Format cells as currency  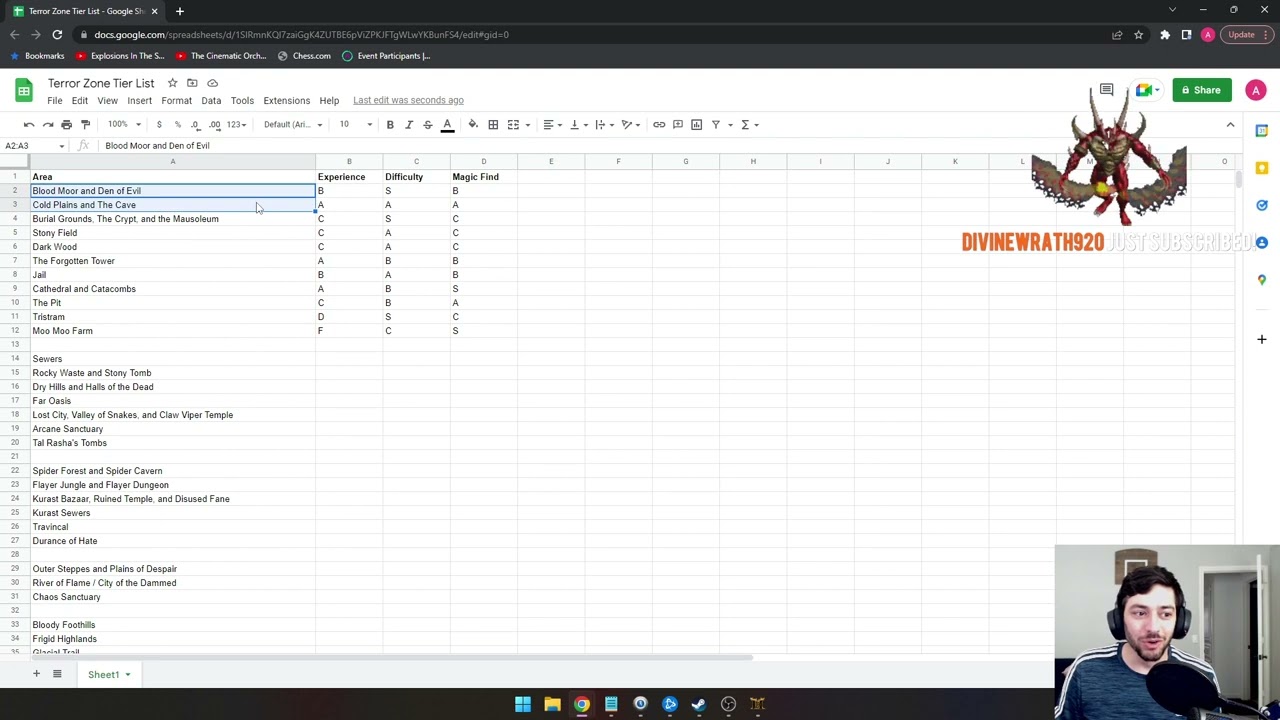coord(159,124)
